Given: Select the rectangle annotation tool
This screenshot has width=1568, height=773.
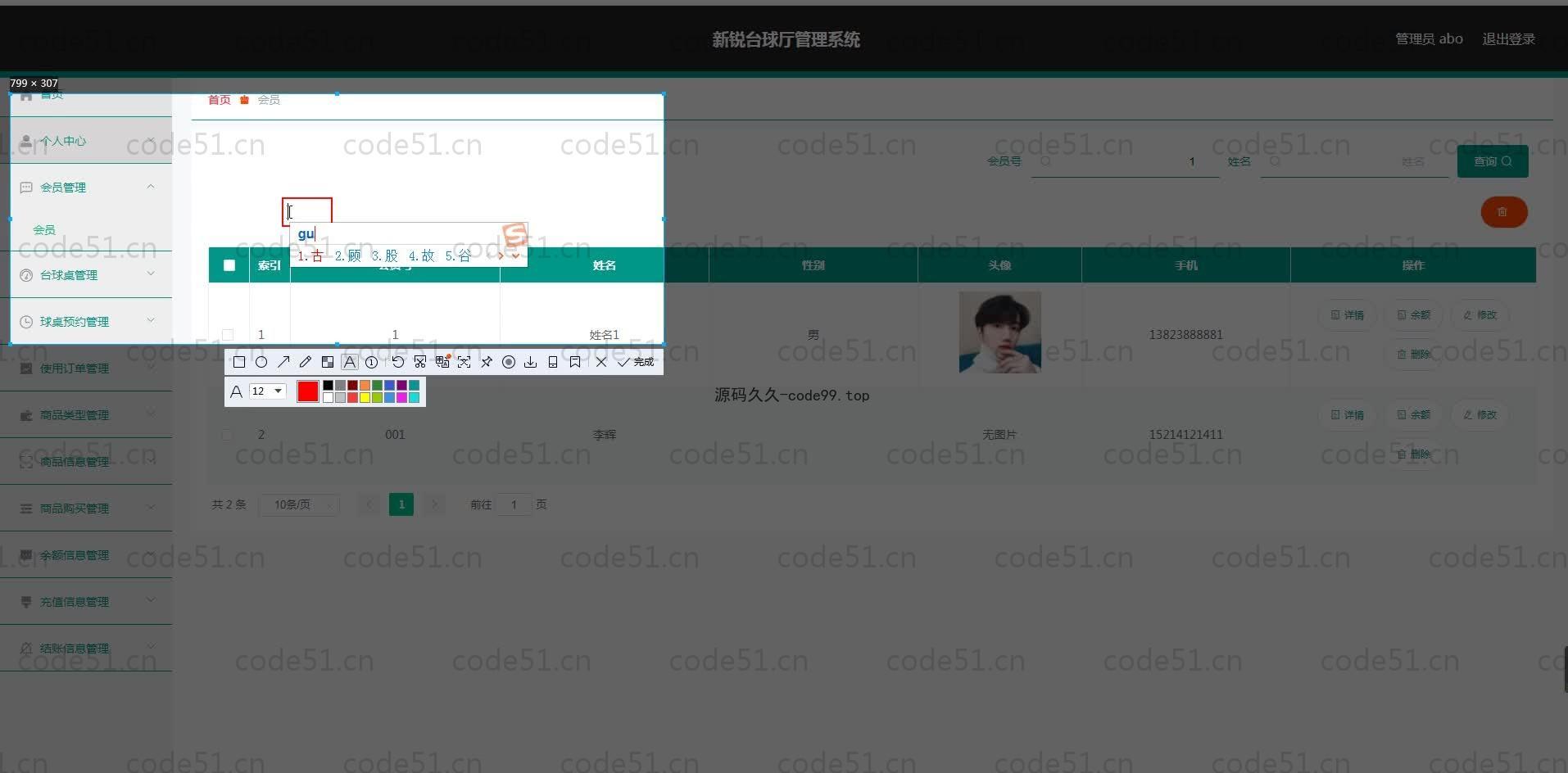Looking at the screenshot, I should [x=239, y=362].
